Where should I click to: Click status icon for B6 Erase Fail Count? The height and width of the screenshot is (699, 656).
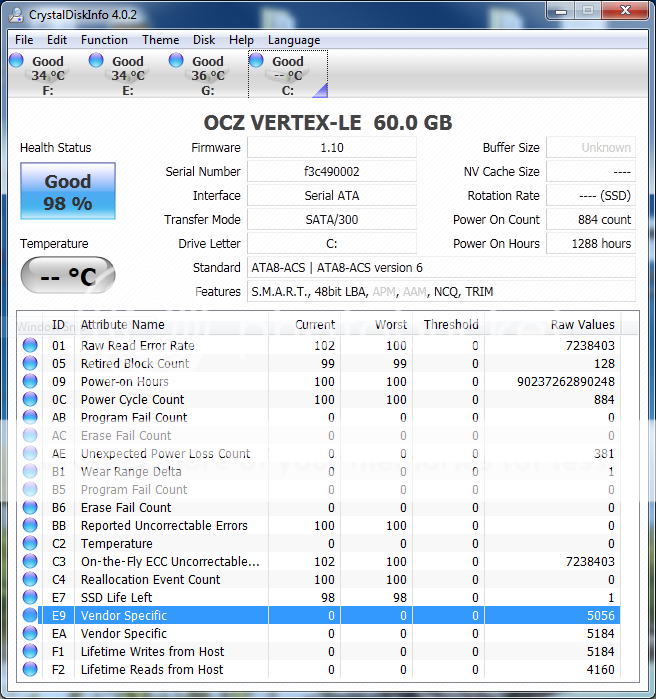(x=30, y=507)
